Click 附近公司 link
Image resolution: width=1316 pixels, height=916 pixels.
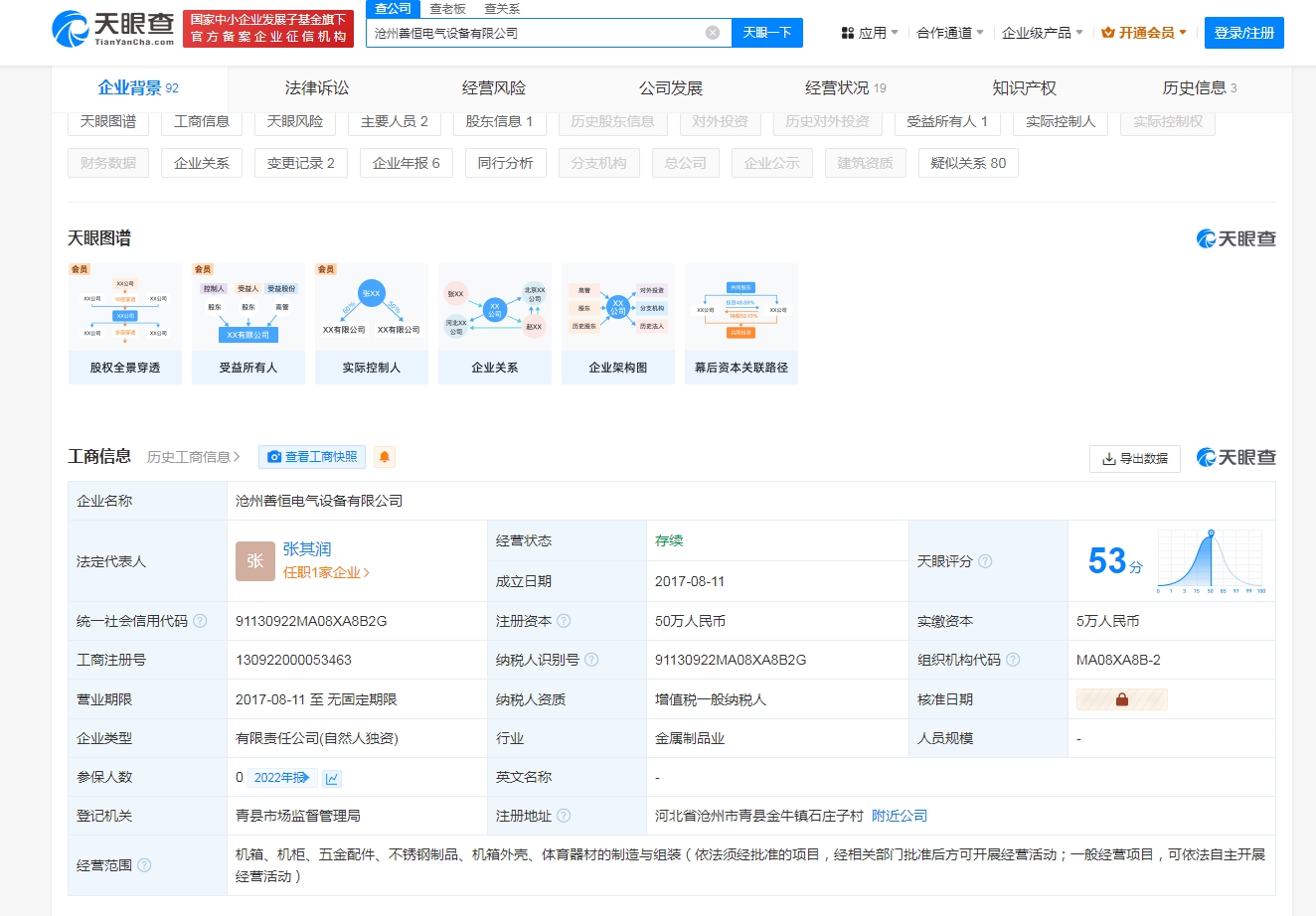(900, 816)
